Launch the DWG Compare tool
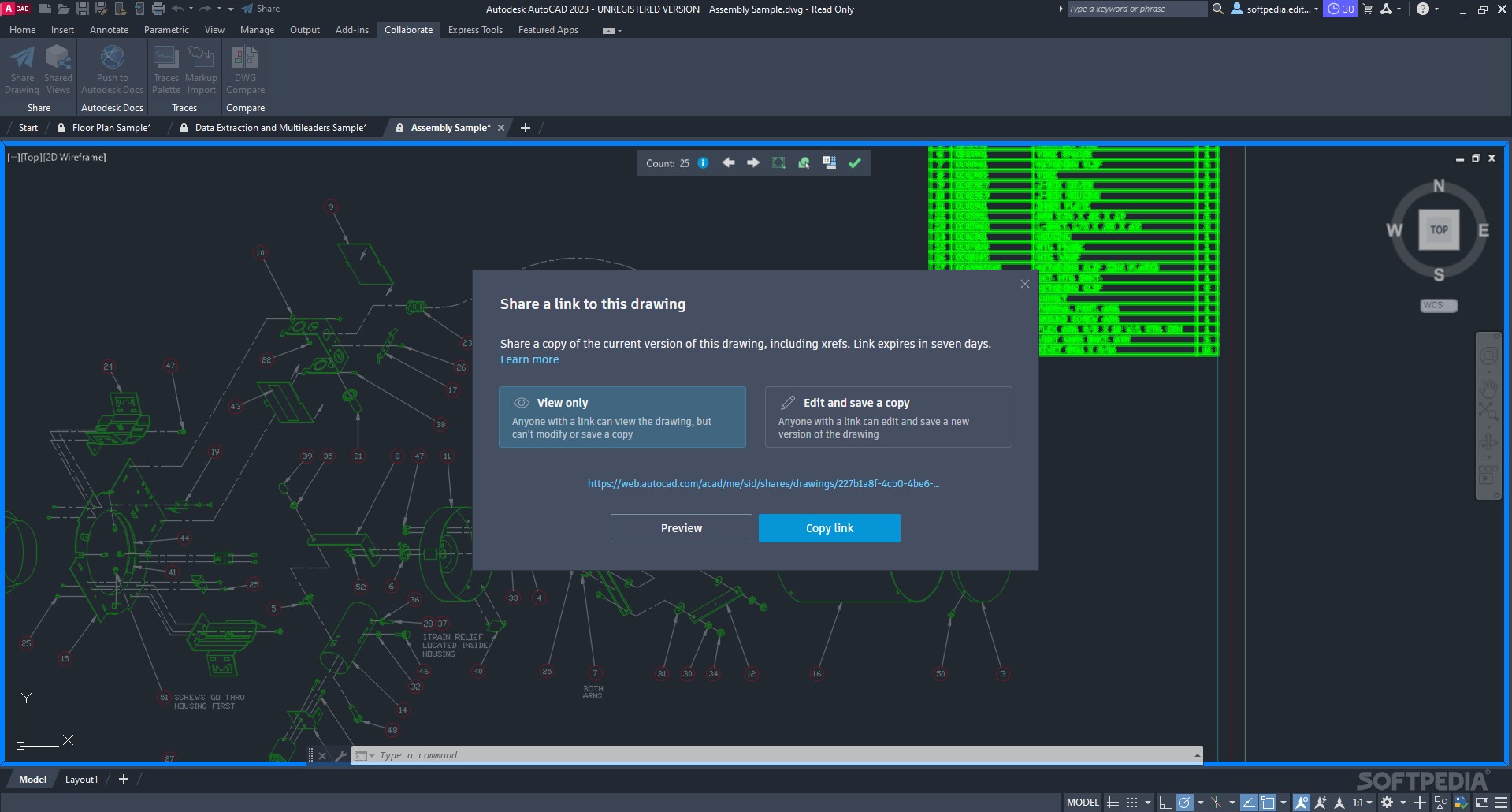1512x812 pixels. [245, 69]
